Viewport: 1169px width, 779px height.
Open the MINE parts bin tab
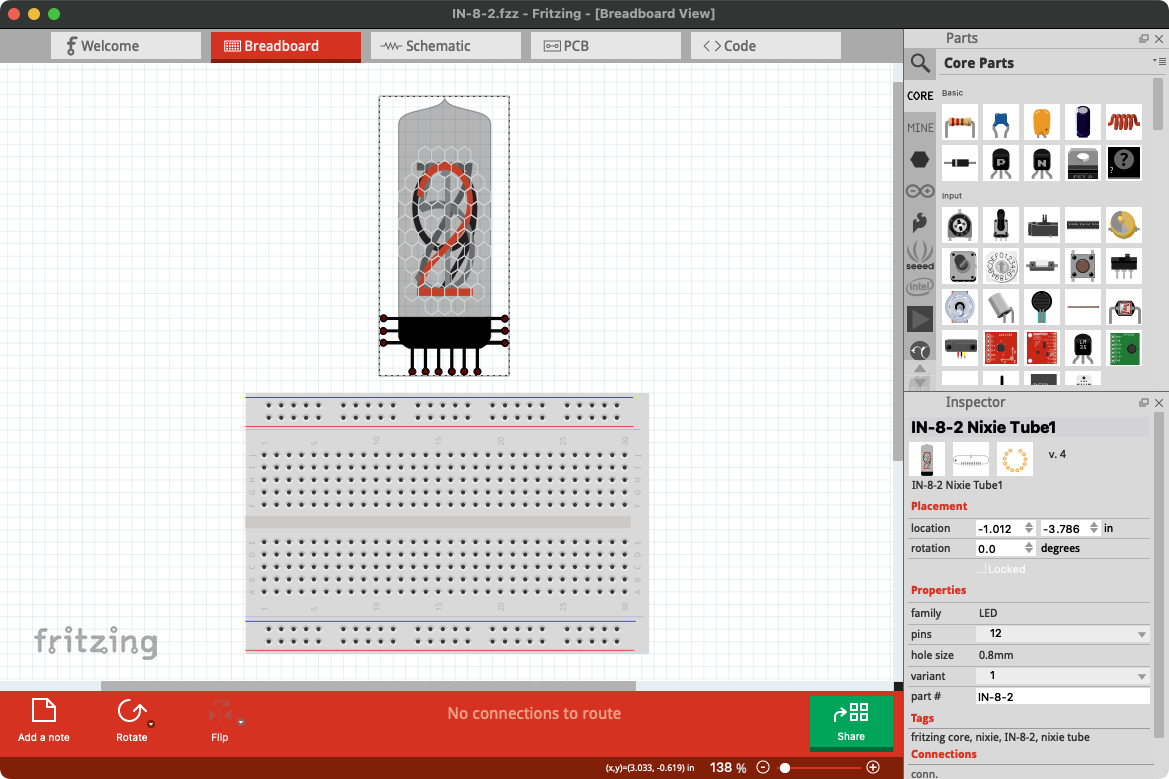tap(920, 127)
